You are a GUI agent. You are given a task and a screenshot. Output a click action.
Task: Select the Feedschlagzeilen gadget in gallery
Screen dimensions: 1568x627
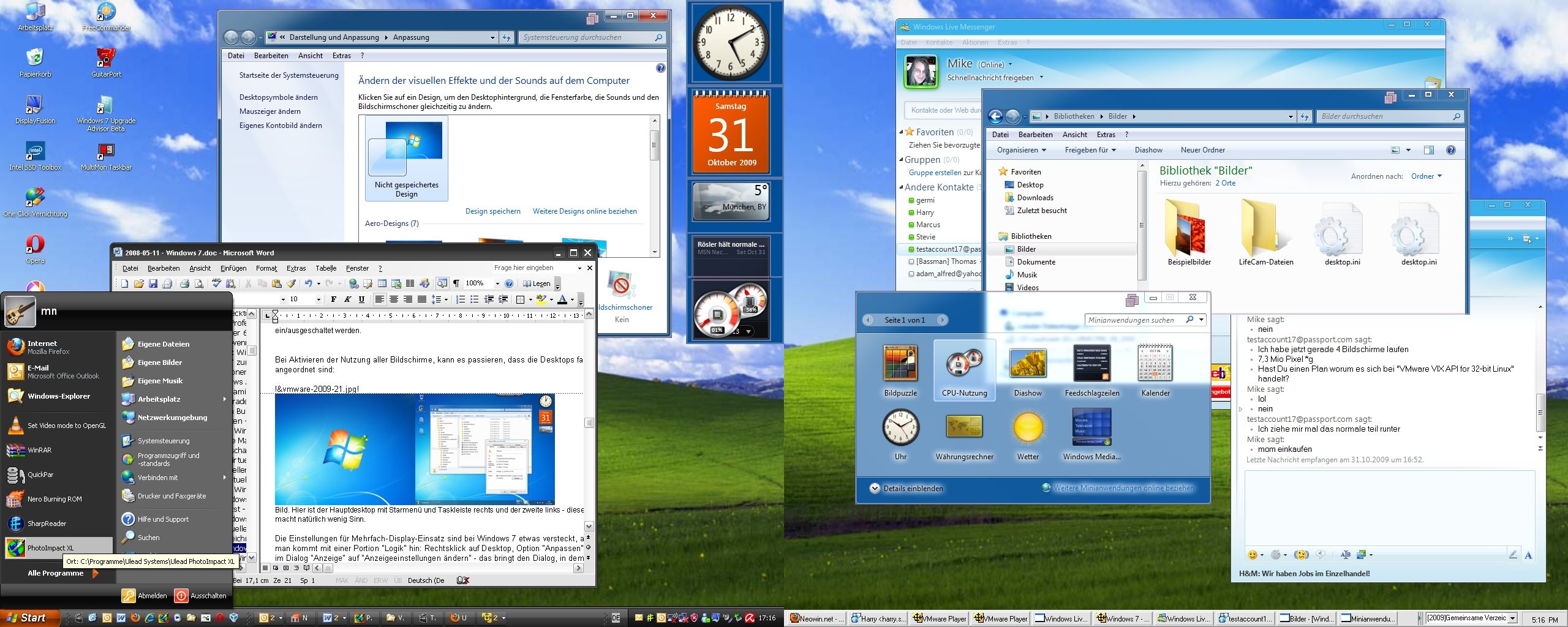pos(1092,370)
